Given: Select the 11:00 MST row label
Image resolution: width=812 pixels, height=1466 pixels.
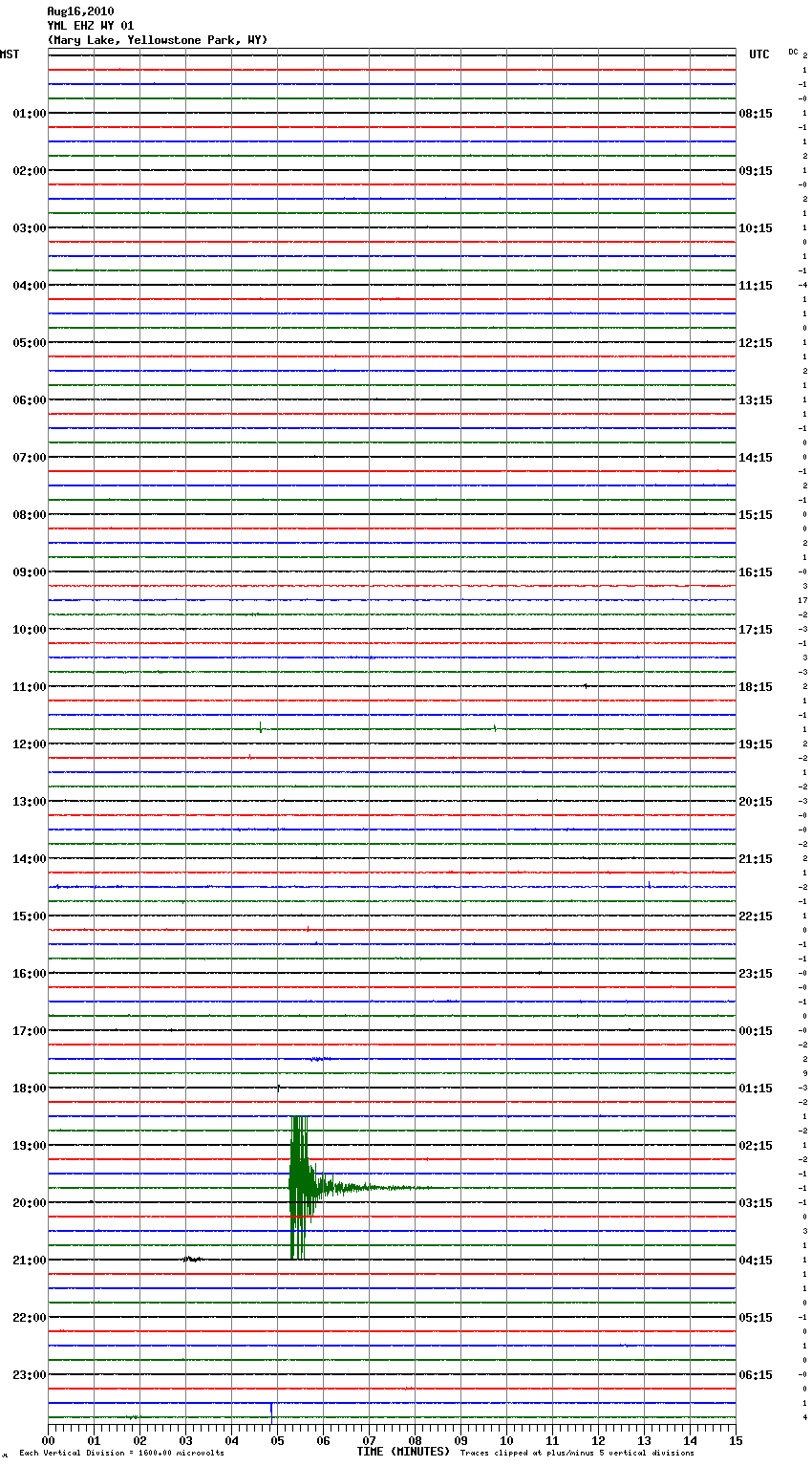Looking at the screenshot, I should [30, 687].
